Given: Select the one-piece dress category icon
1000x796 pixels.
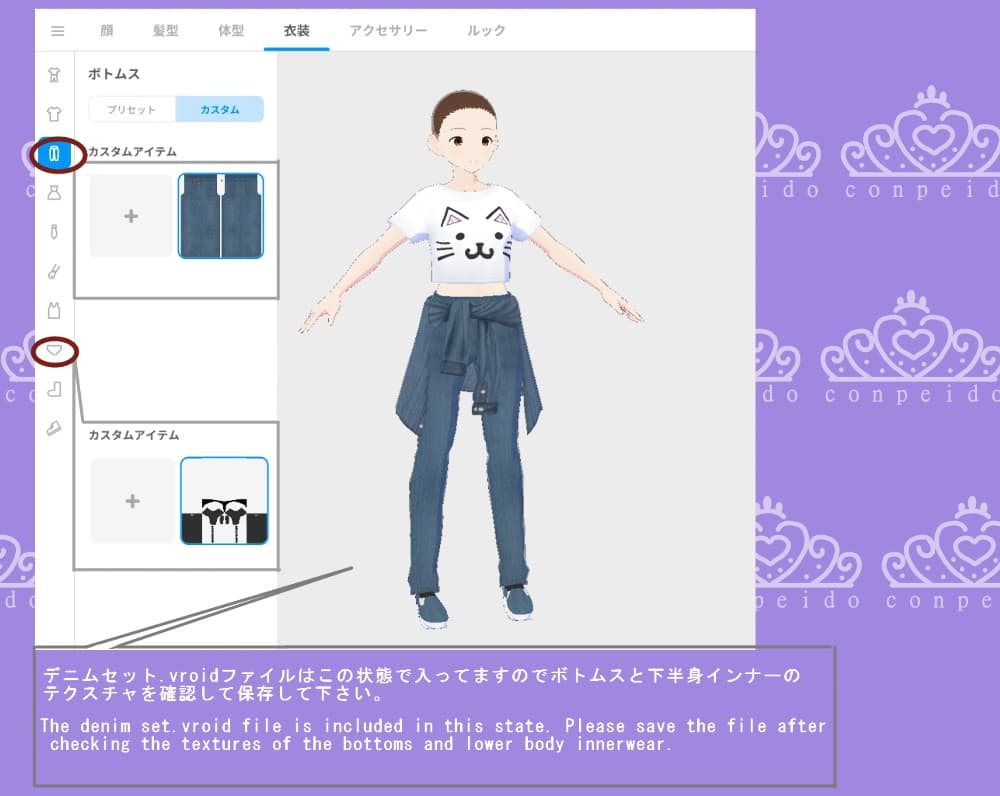Looking at the screenshot, I should (54, 193).
